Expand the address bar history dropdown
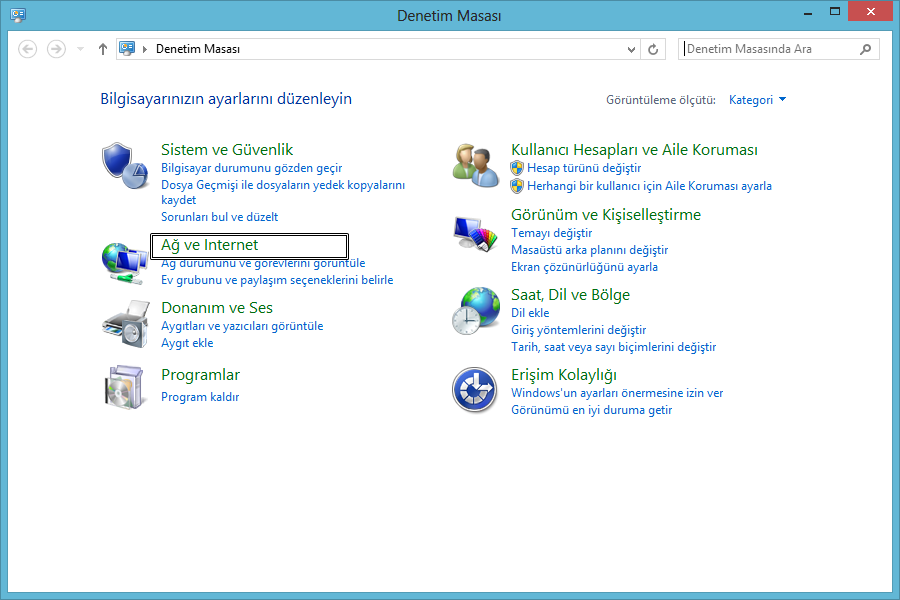 [631, 49]
